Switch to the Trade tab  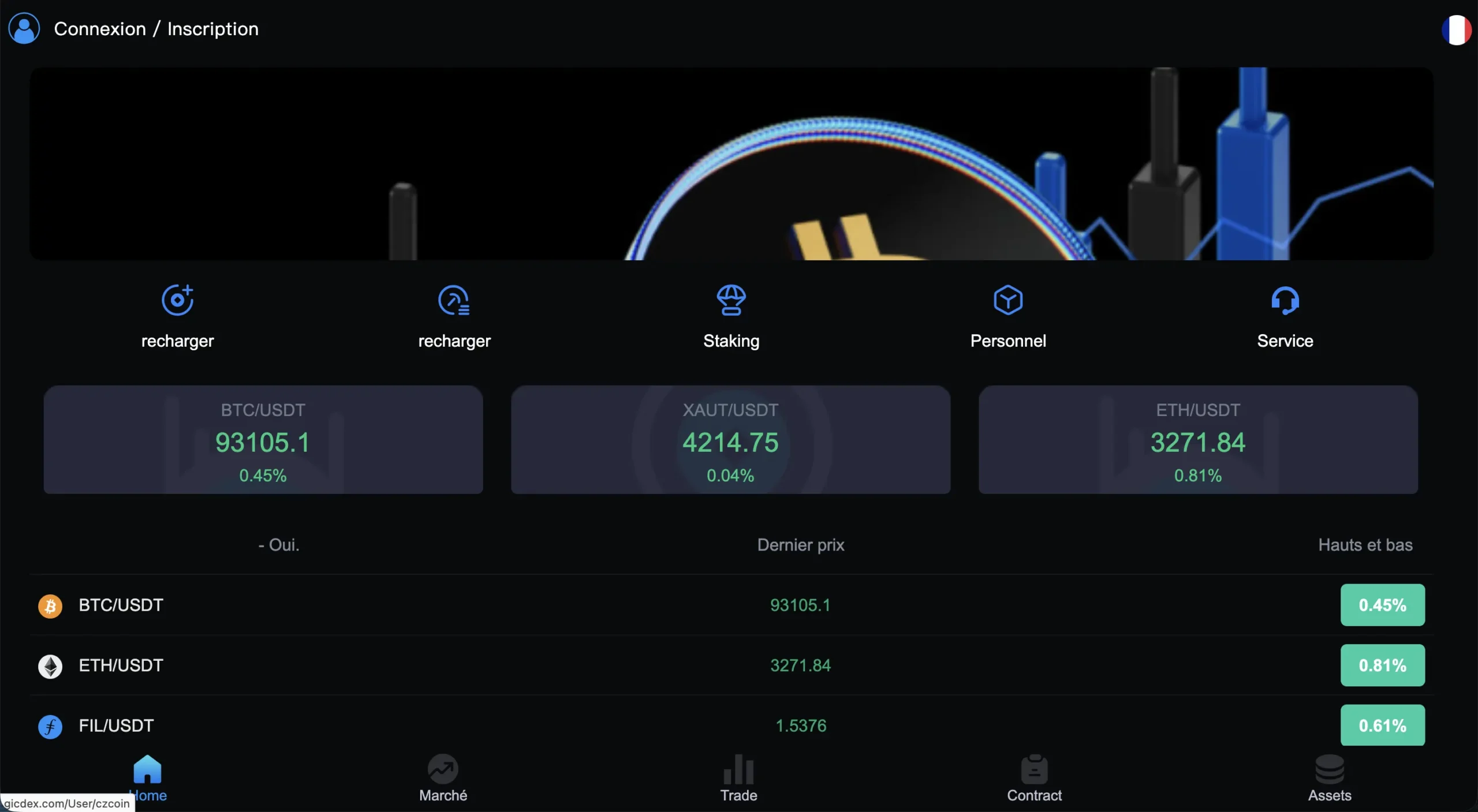pyautogui.click(x=738, y=778)
